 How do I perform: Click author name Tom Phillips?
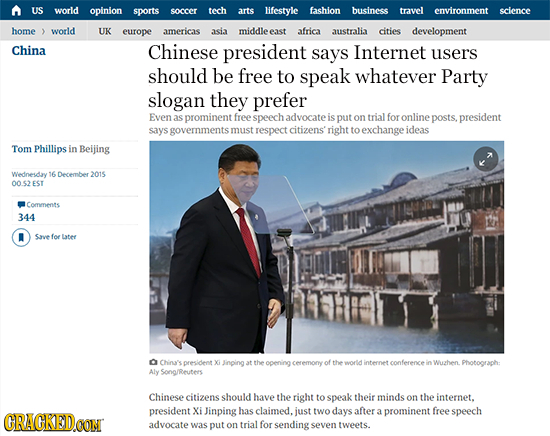tap(39, 149)
